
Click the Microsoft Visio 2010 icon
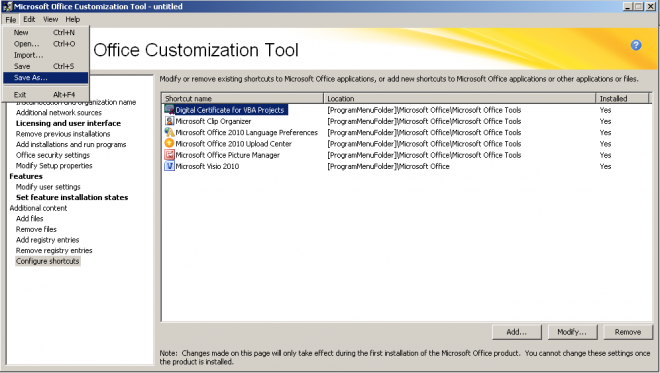pos(169,166)
